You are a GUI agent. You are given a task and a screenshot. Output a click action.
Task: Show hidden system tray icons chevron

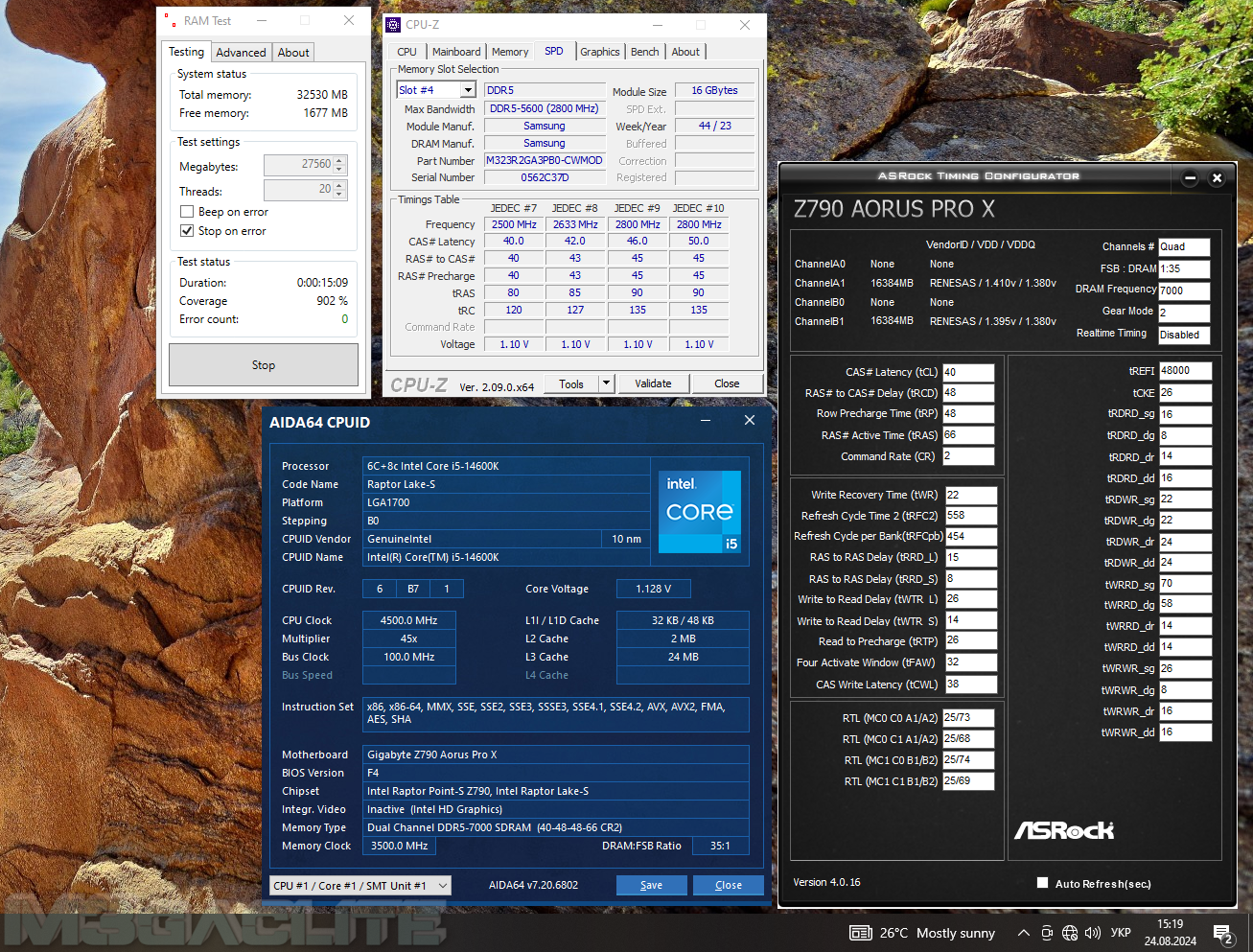pos(1023,933)
